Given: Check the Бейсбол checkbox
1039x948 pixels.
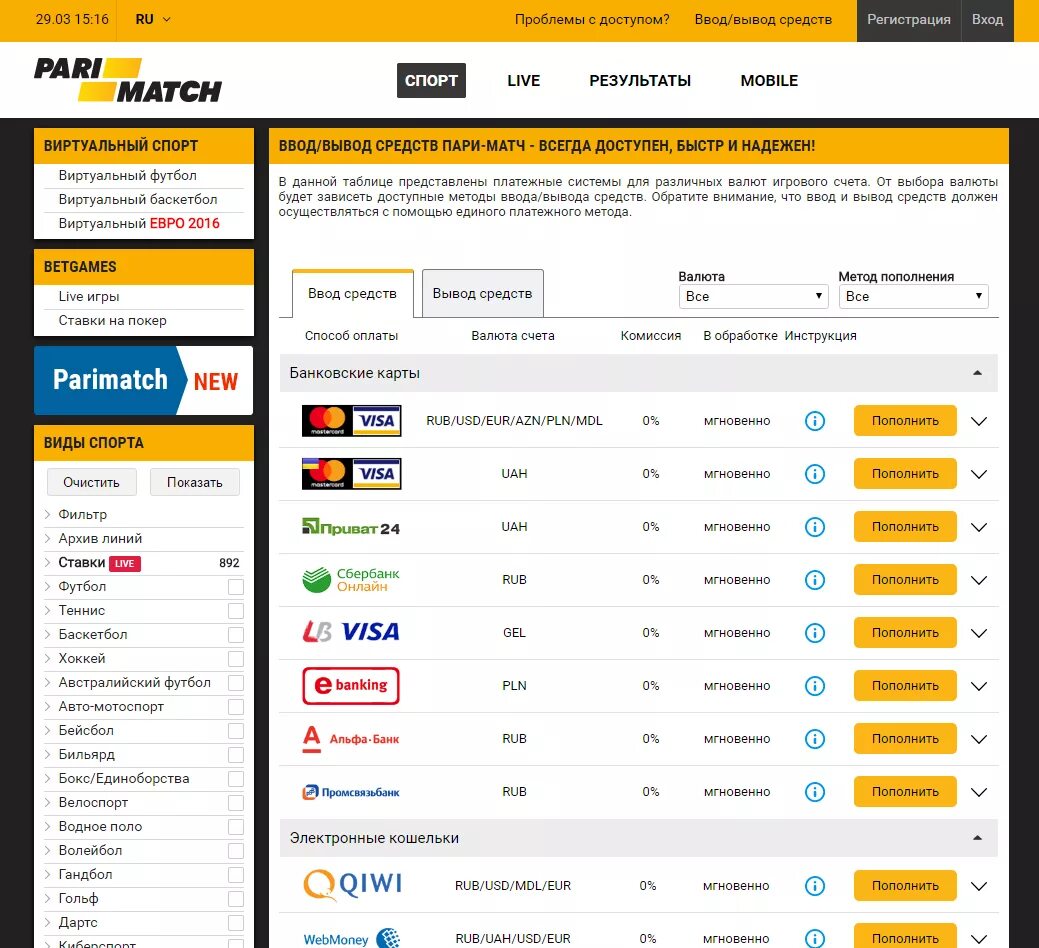Looking at the screenshot, I should click(x=236, y=731).
